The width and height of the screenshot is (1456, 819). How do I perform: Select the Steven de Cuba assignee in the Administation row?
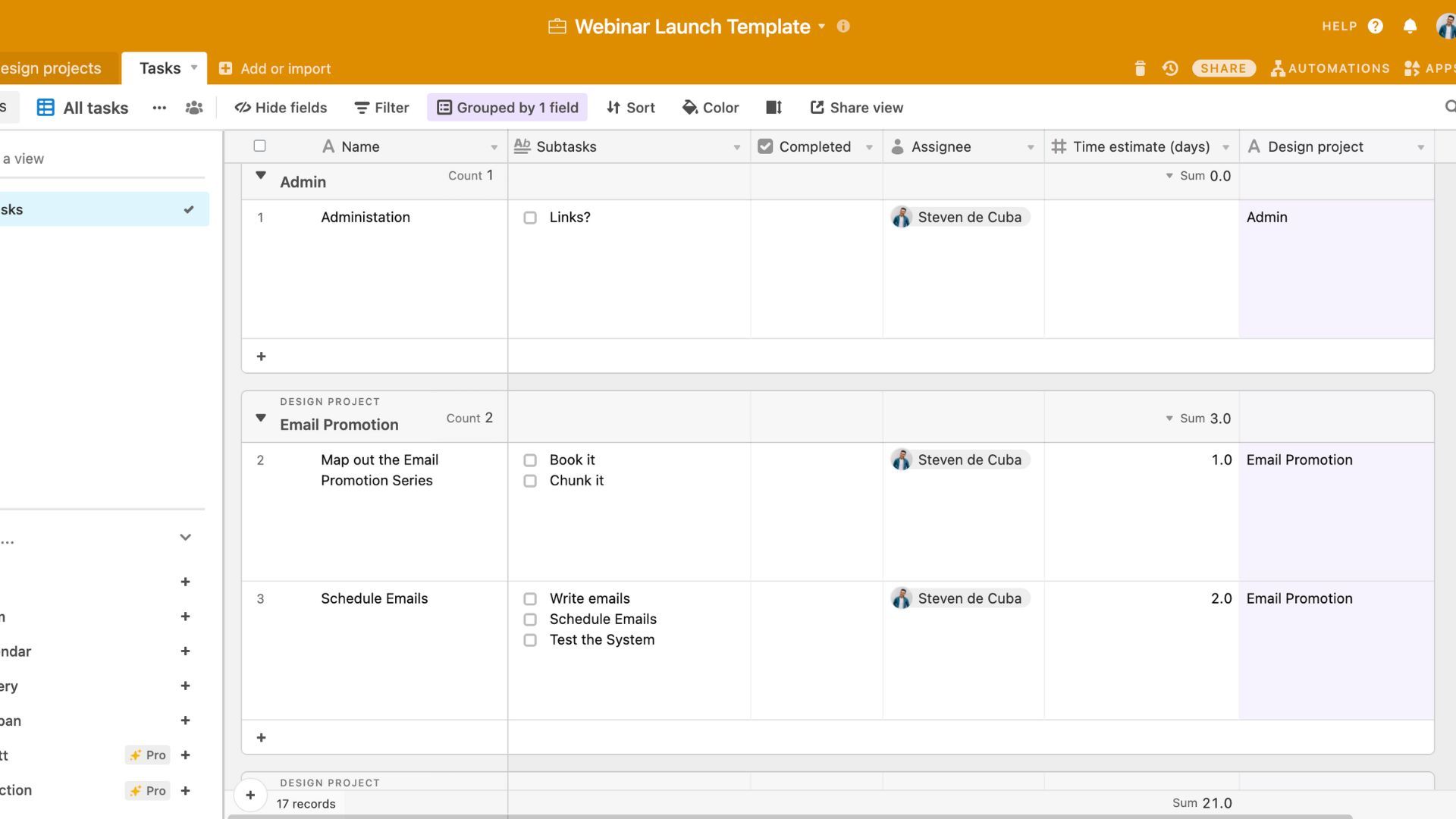tap(959, 218)
